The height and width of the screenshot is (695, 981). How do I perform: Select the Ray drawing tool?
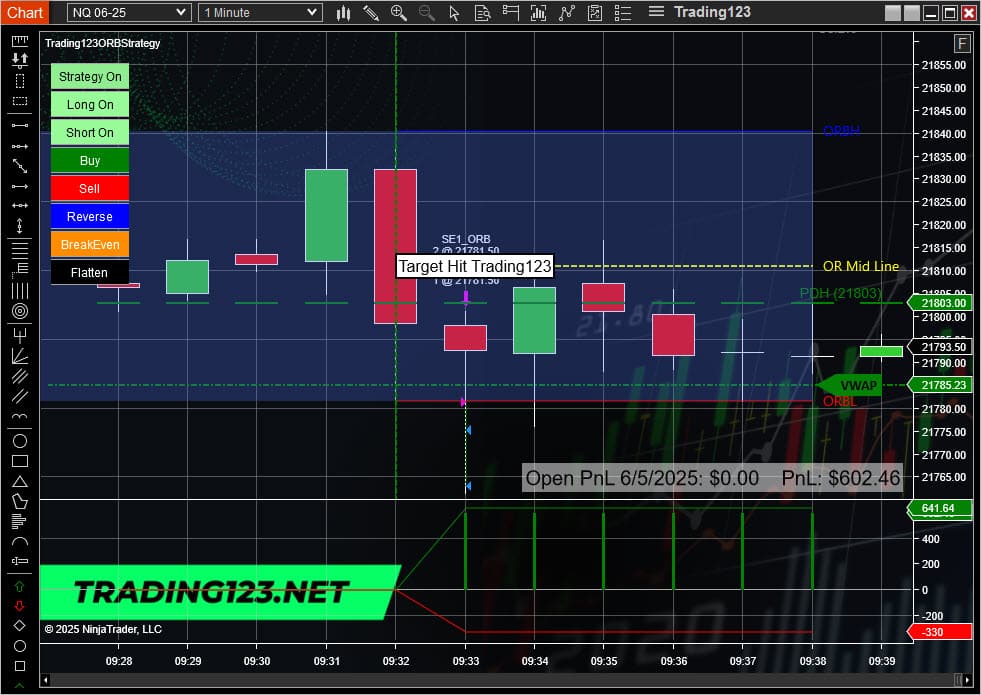point(20,146)
